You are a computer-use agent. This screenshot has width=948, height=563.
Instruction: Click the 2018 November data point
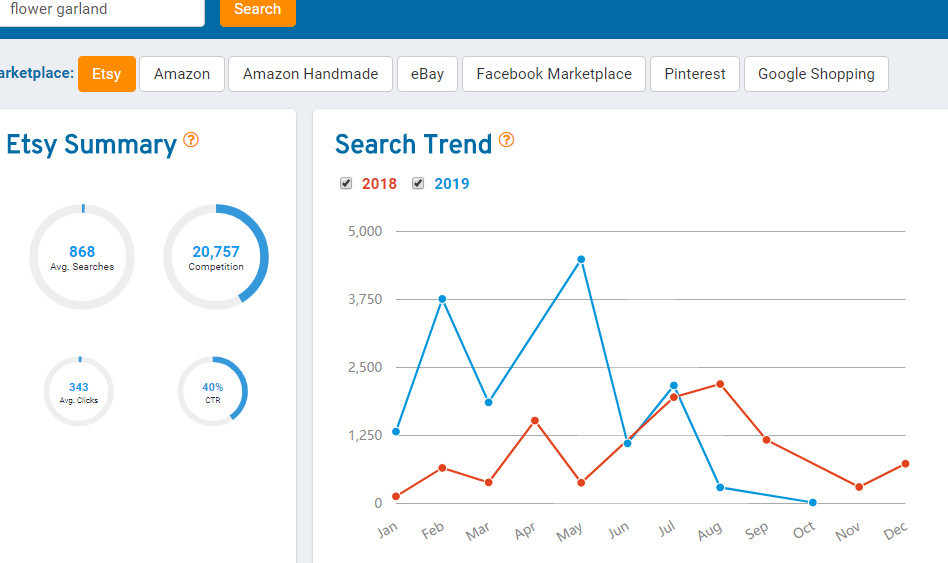tap(859, 487)
